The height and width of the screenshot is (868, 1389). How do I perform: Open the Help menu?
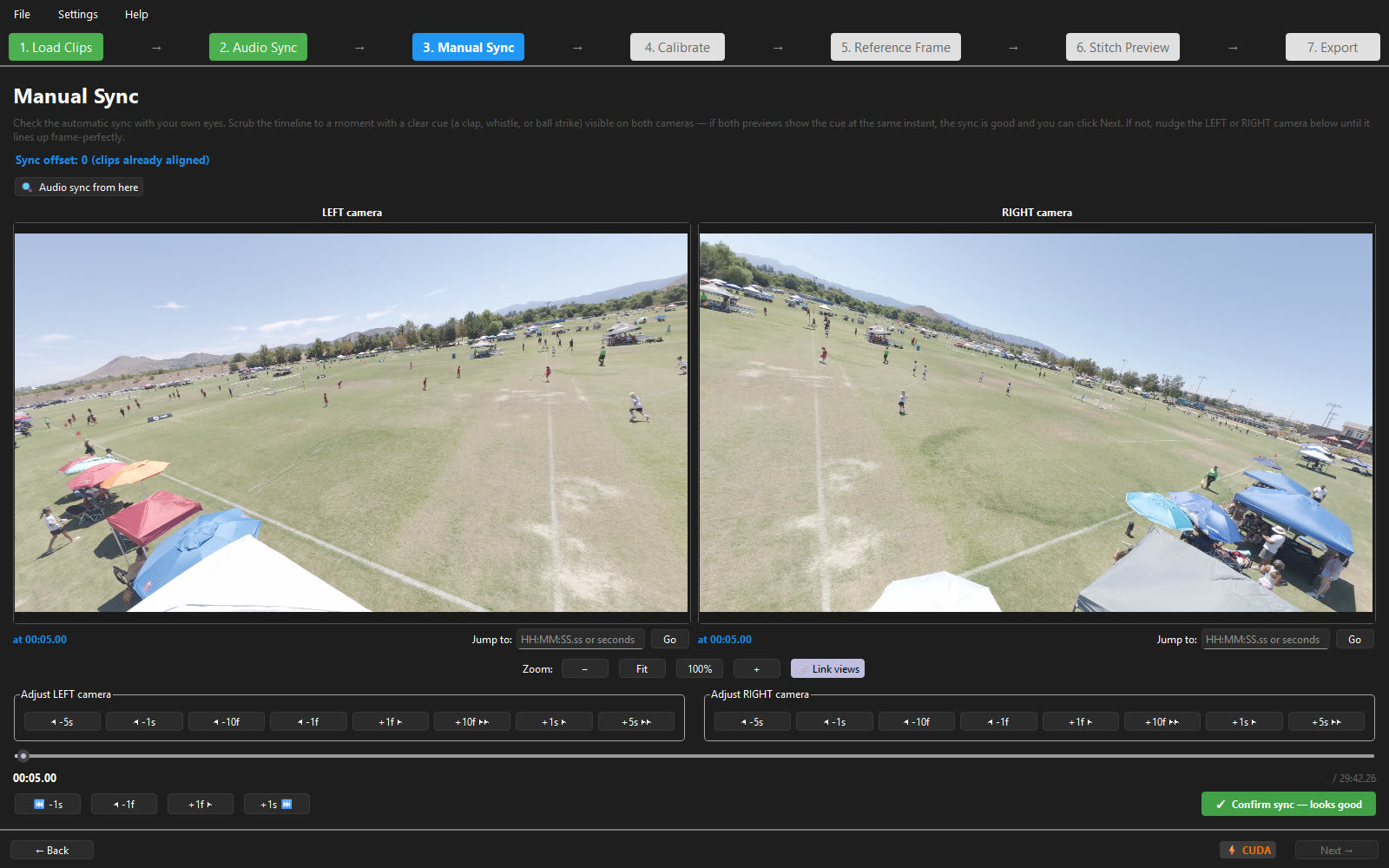pos(136,14)
